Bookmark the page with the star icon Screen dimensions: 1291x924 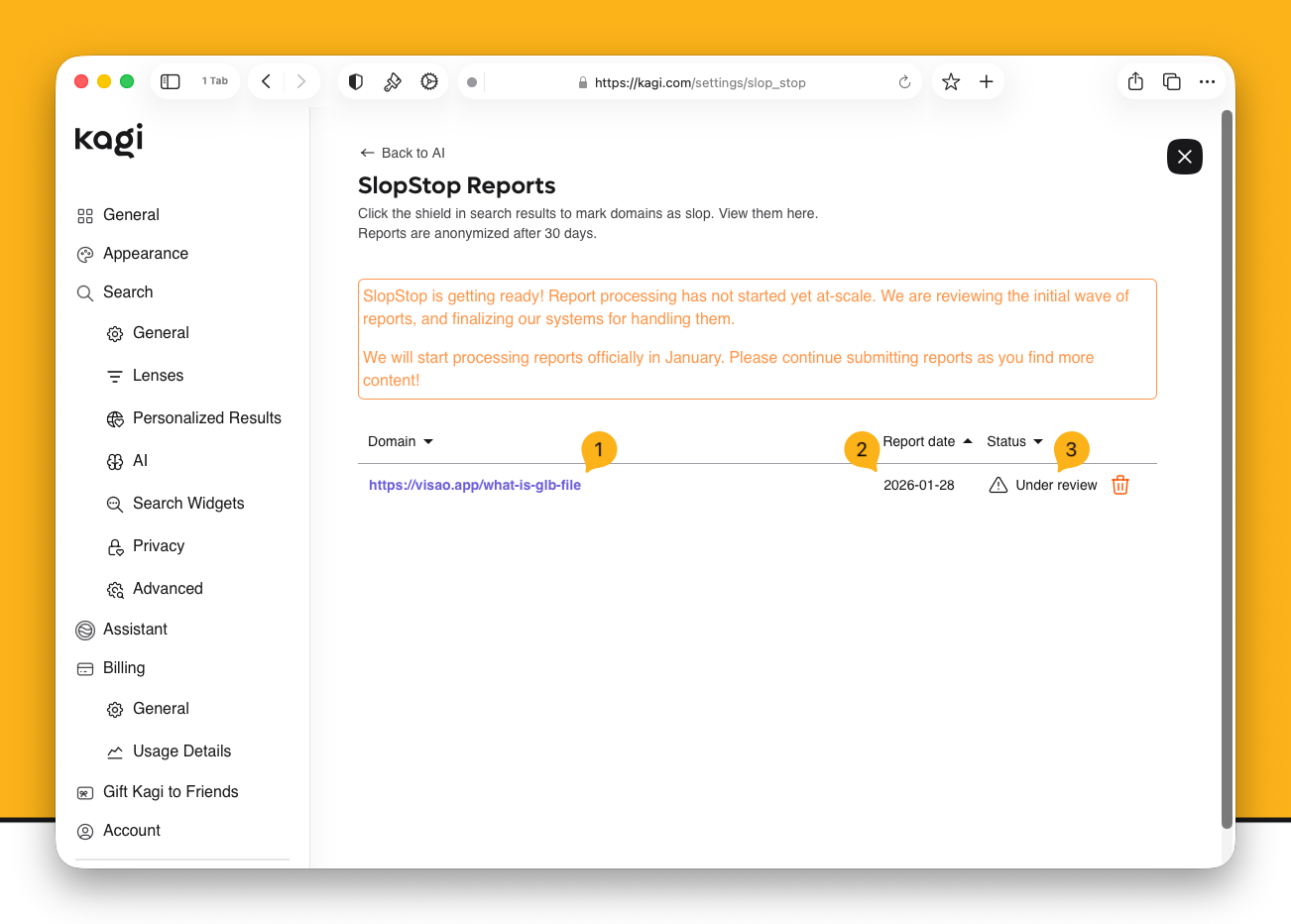pyautogui.click(x=950, y=82)
